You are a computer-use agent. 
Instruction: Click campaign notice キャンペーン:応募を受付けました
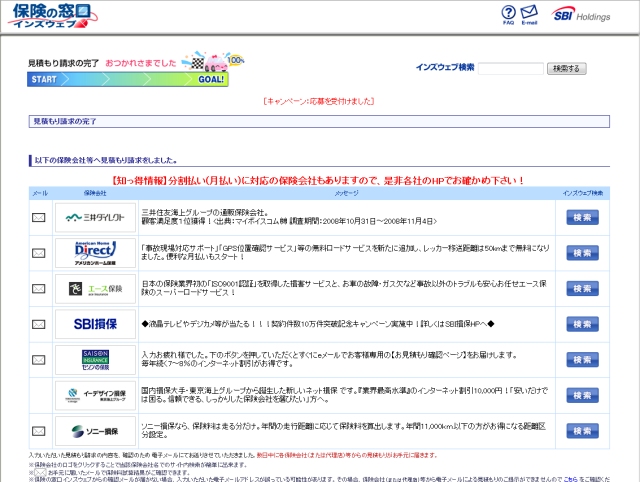[319, 101]
